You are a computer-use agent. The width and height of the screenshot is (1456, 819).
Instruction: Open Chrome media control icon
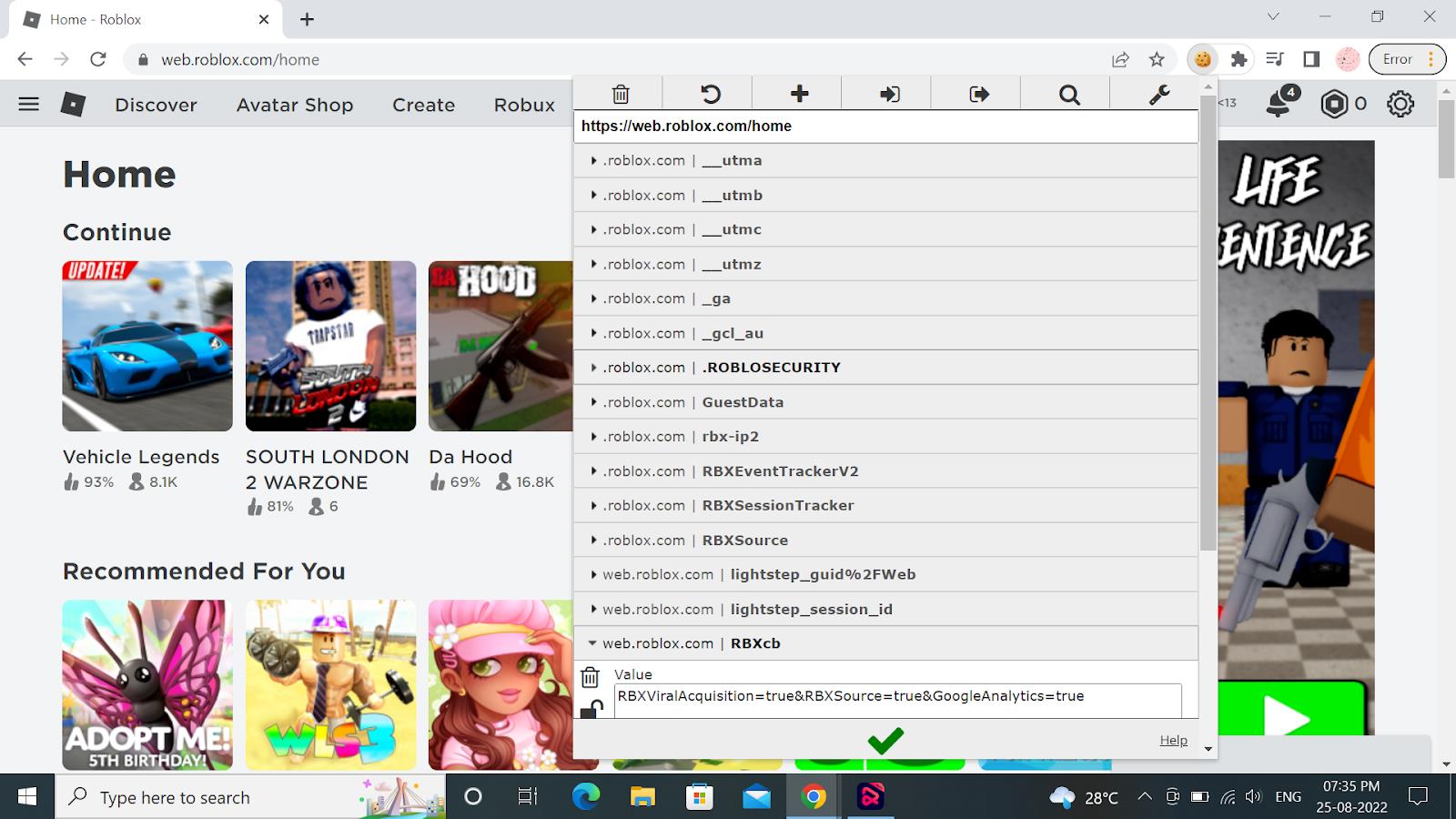pos(1275,59)
